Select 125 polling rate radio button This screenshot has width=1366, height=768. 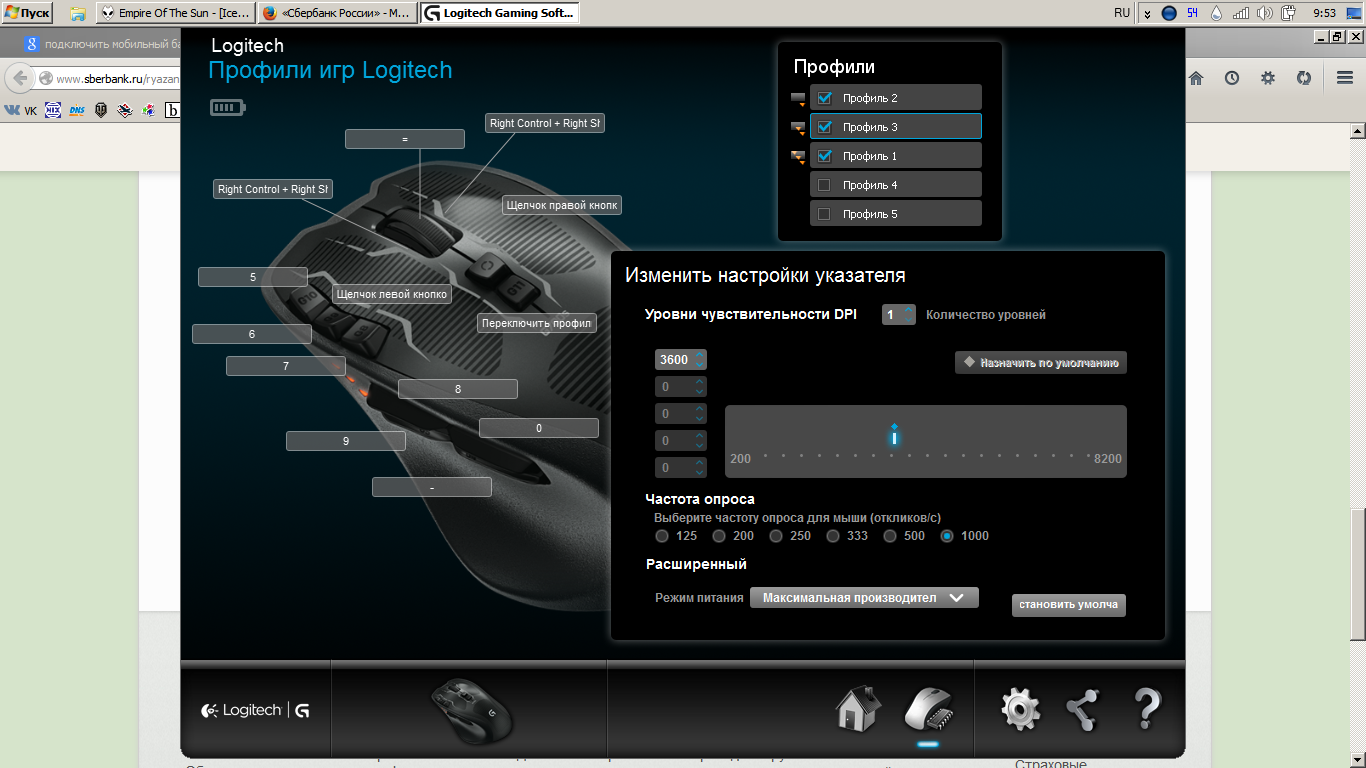[x=662, y=536]
